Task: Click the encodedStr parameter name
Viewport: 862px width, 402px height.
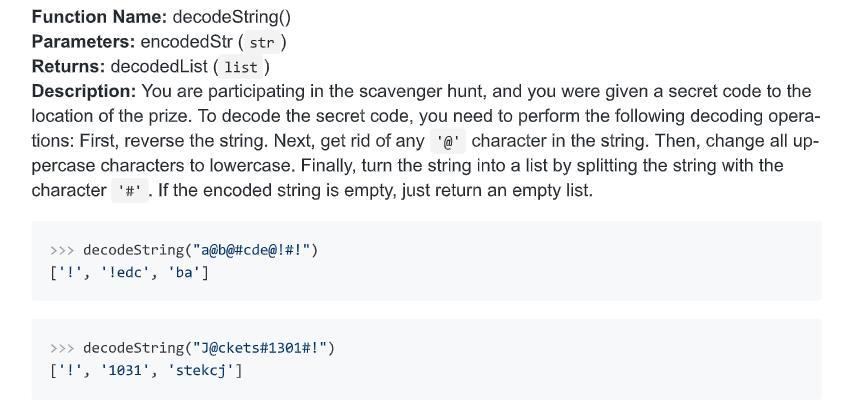Action: [187, 42]
